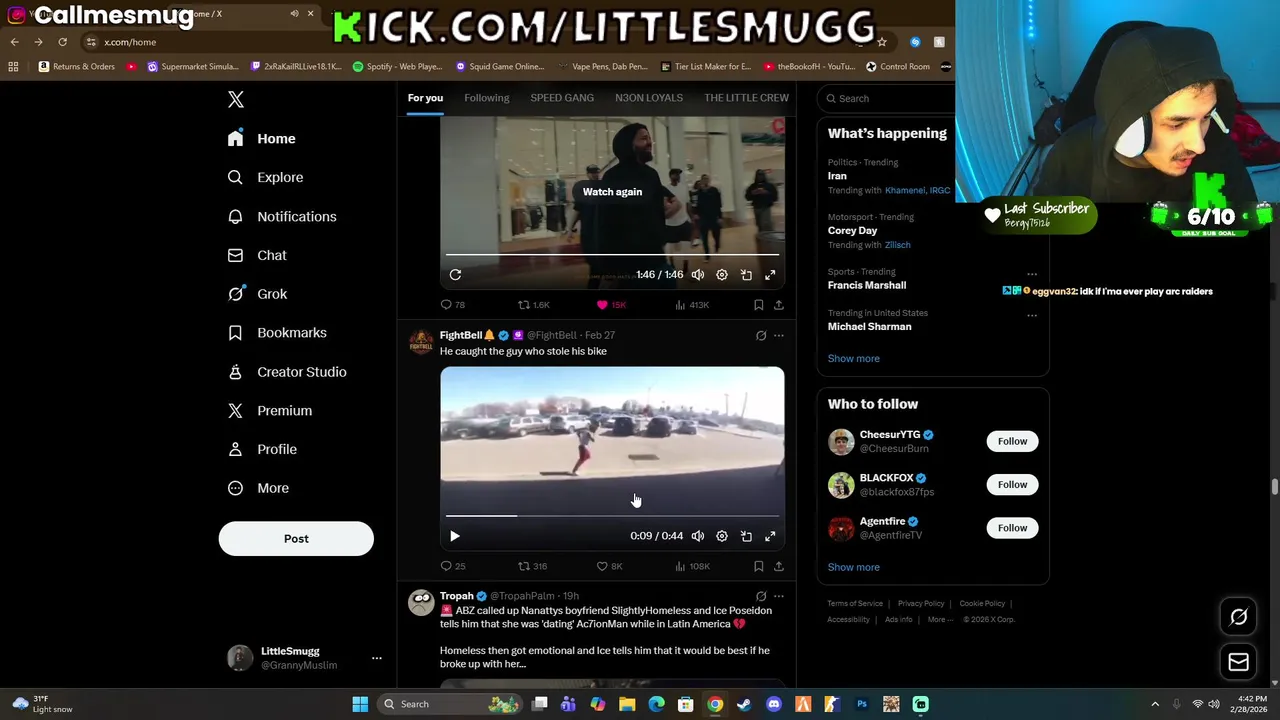This screenshot has width=1280, height=720.
Task: Switch to the SPEED GANG tab
Action: 562,98
